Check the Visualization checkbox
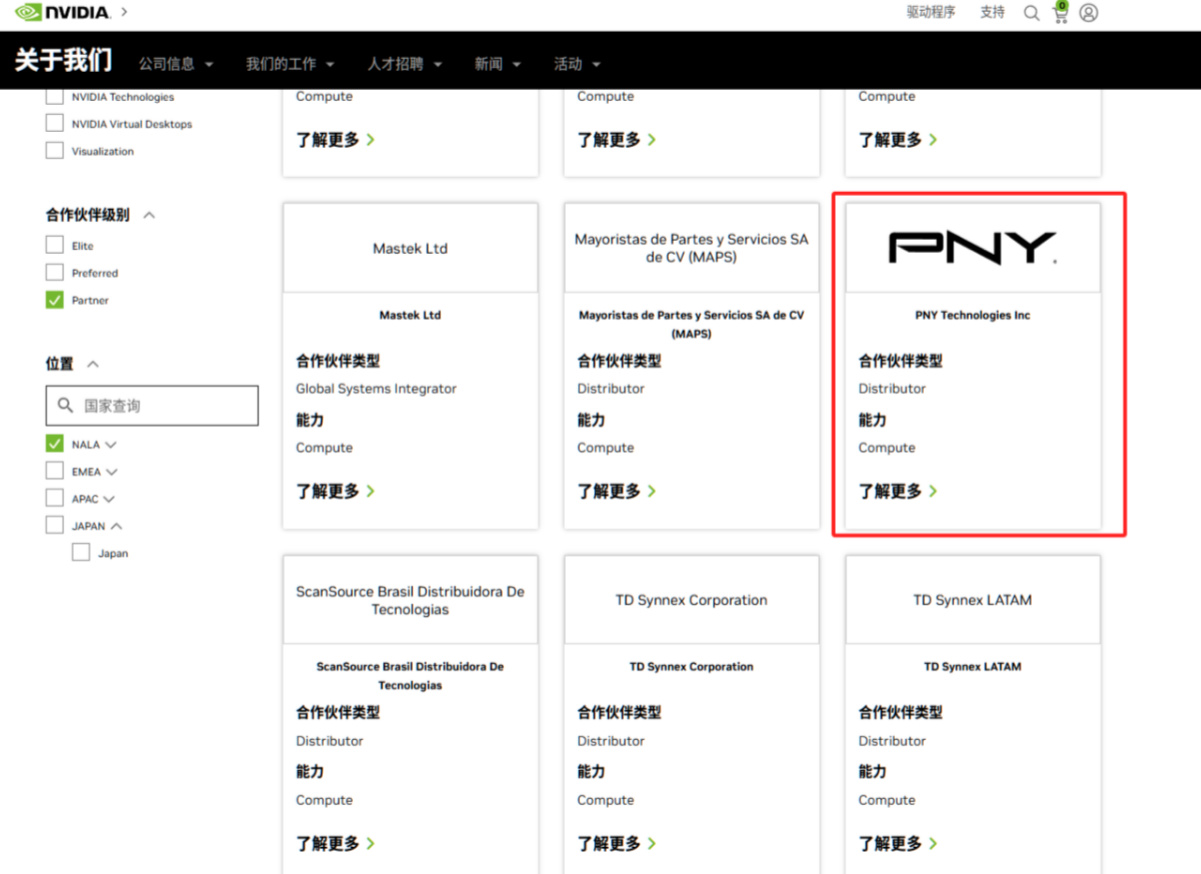This screenshot has width=1201, height=874. click(x=54, y=150)
